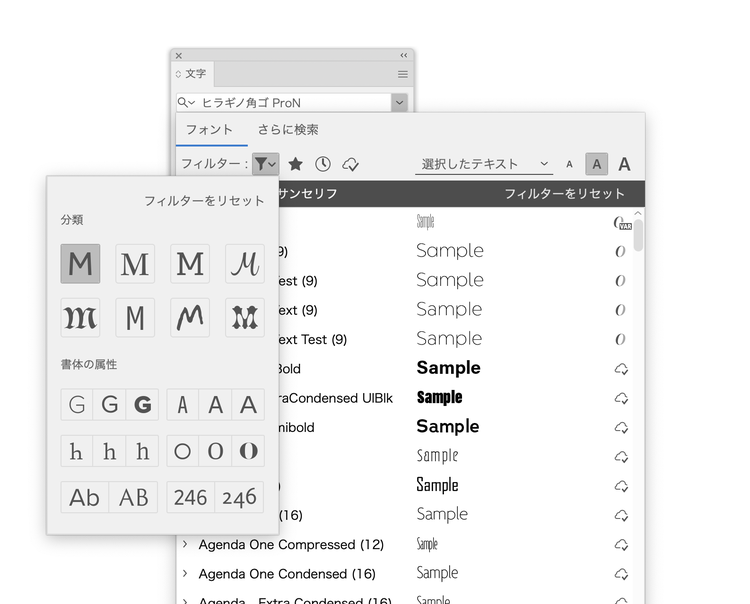The image size is (750, 604).
Task: Activate cloud icon for Agenda One Compressed
Action: pos(621,545)
